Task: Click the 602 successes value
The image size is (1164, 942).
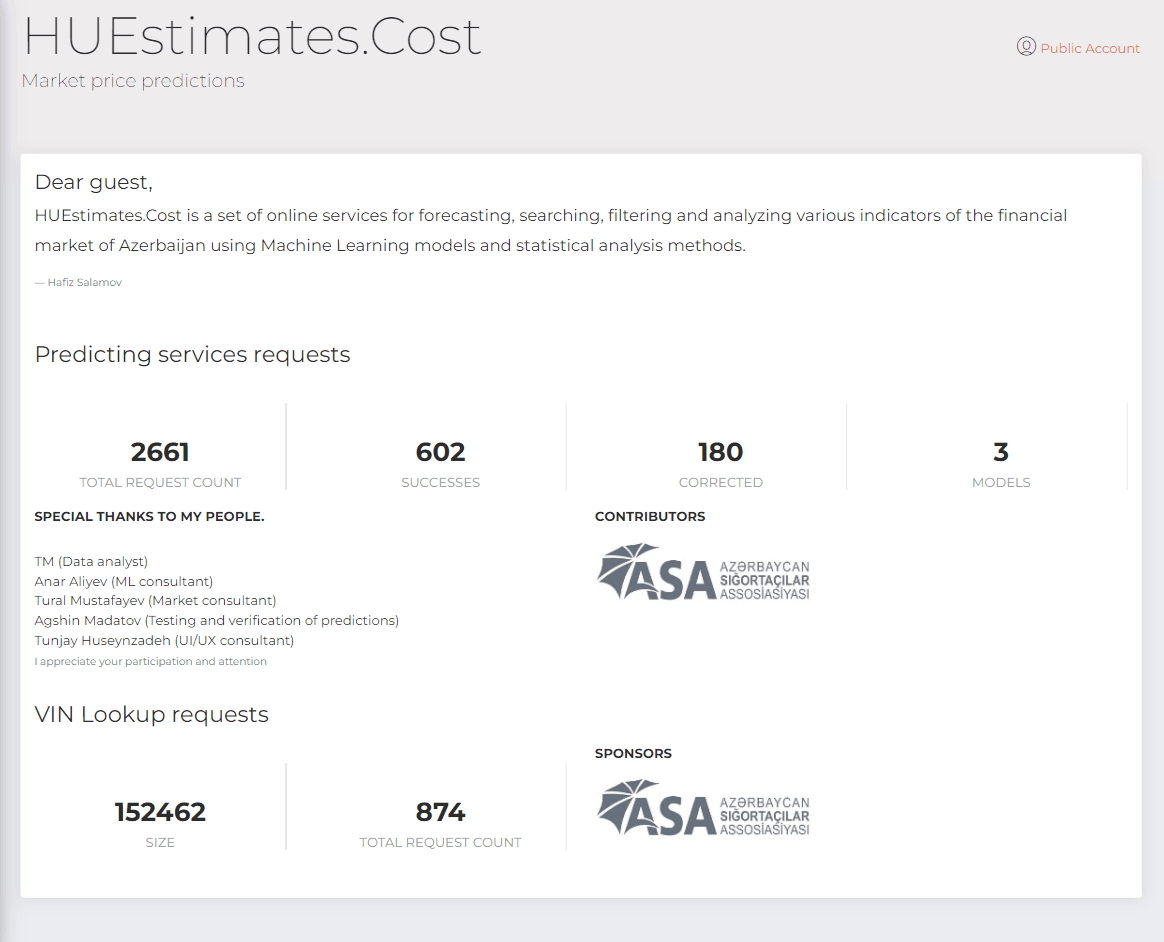Action: coord(441,451)
